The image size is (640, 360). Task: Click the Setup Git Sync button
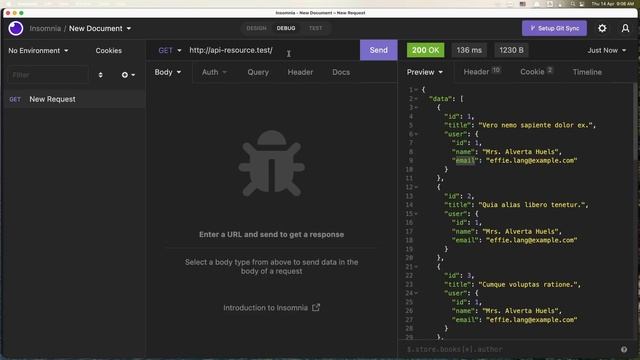pyautogui.click(x=554, y=28)
